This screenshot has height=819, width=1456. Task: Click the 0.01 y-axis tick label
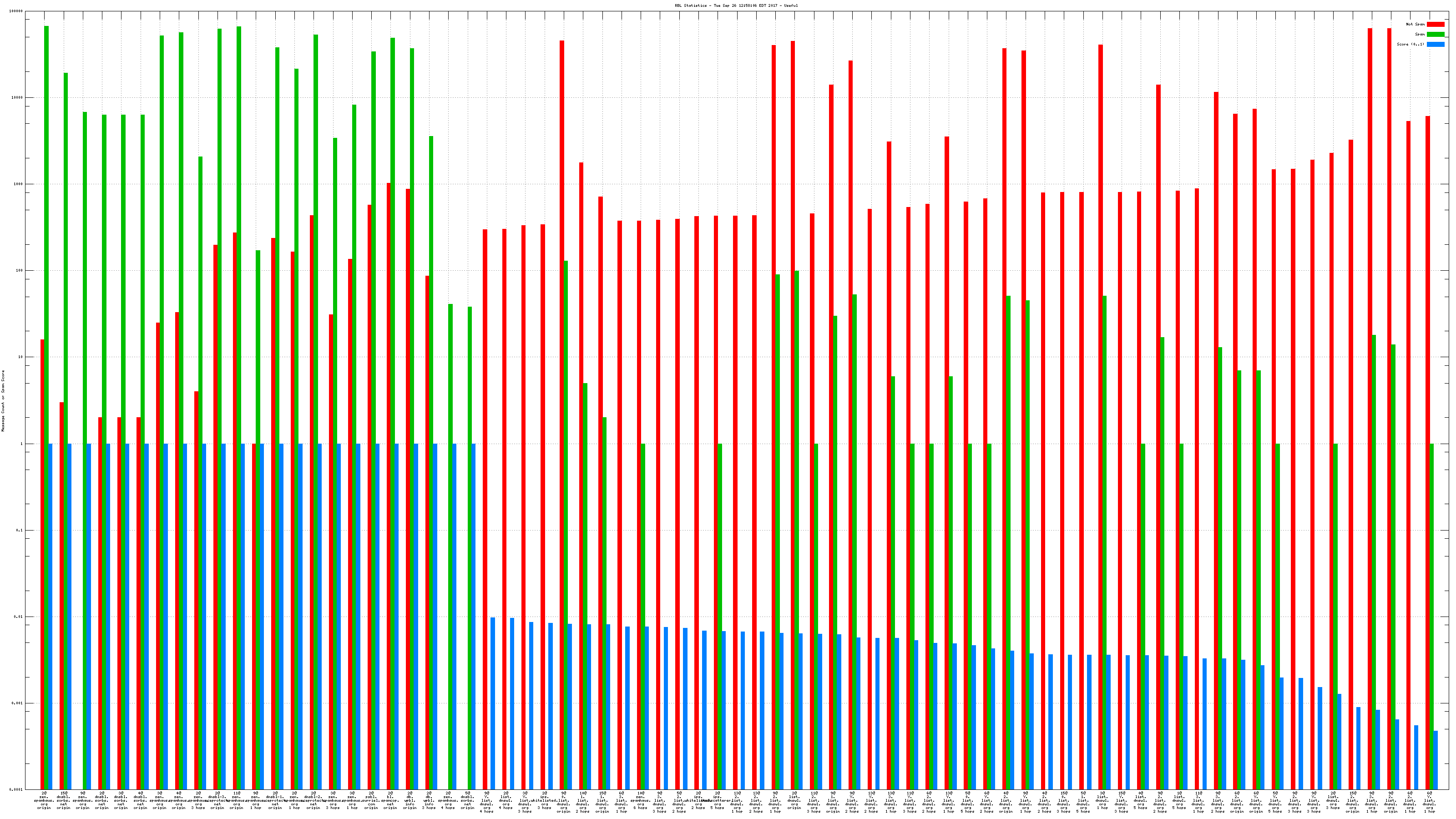pyautogui.click(x=19, y=617)
